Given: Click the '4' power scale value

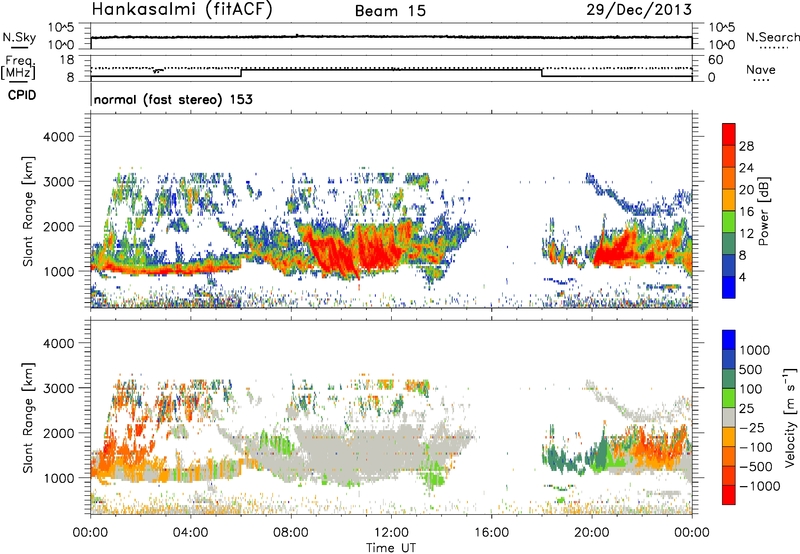Looking at the screenshot, I should coord(742,278).
